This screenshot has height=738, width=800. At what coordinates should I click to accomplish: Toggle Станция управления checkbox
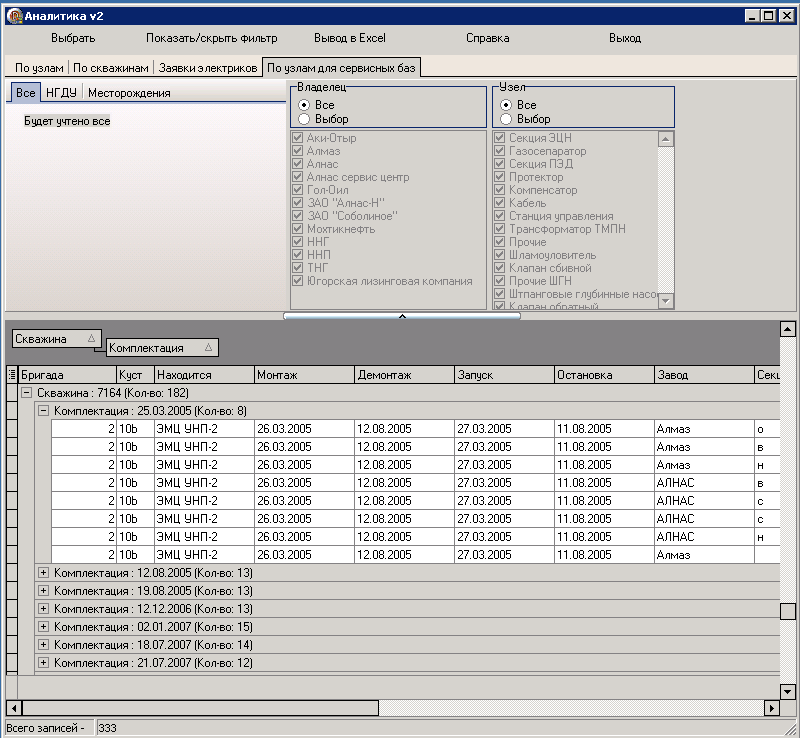coord(500,216)
